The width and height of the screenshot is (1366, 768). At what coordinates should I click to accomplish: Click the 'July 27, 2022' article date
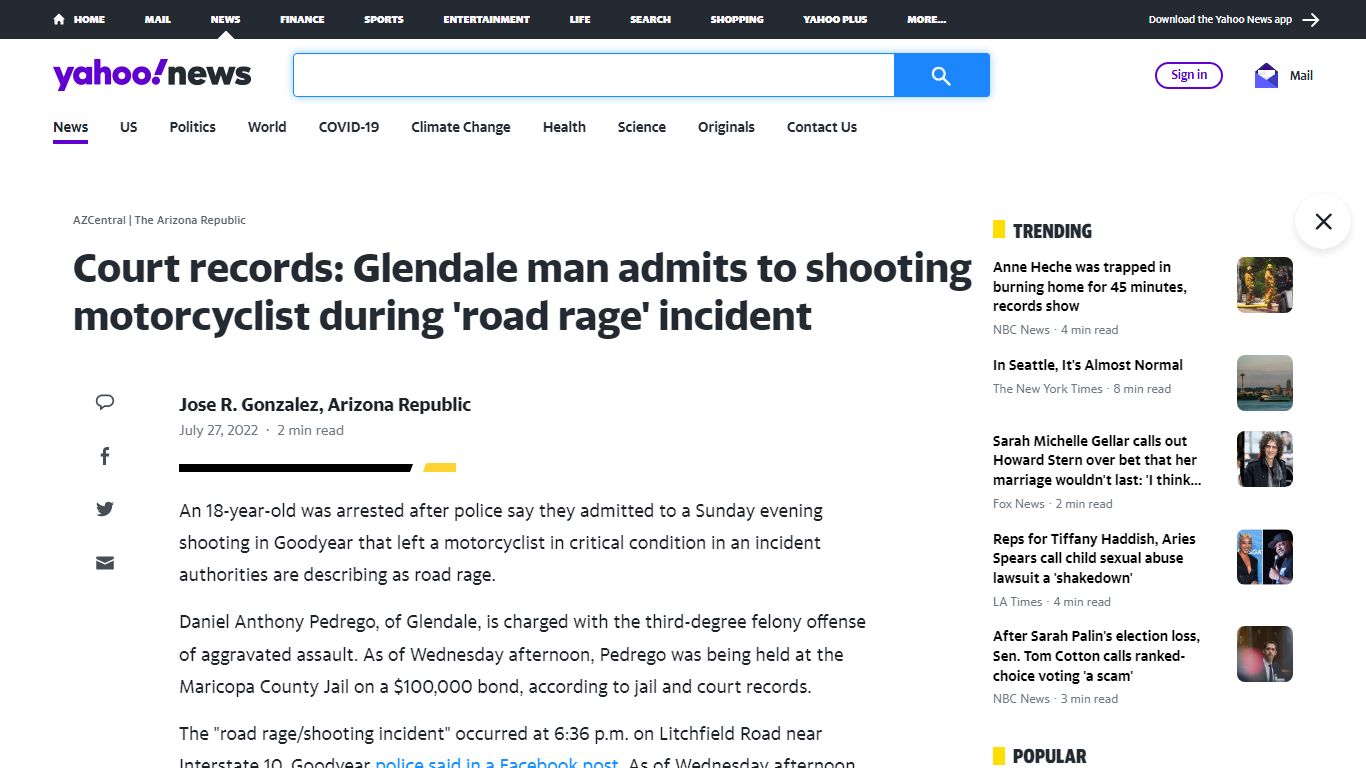pyautogui.click(x=218, y=431)
